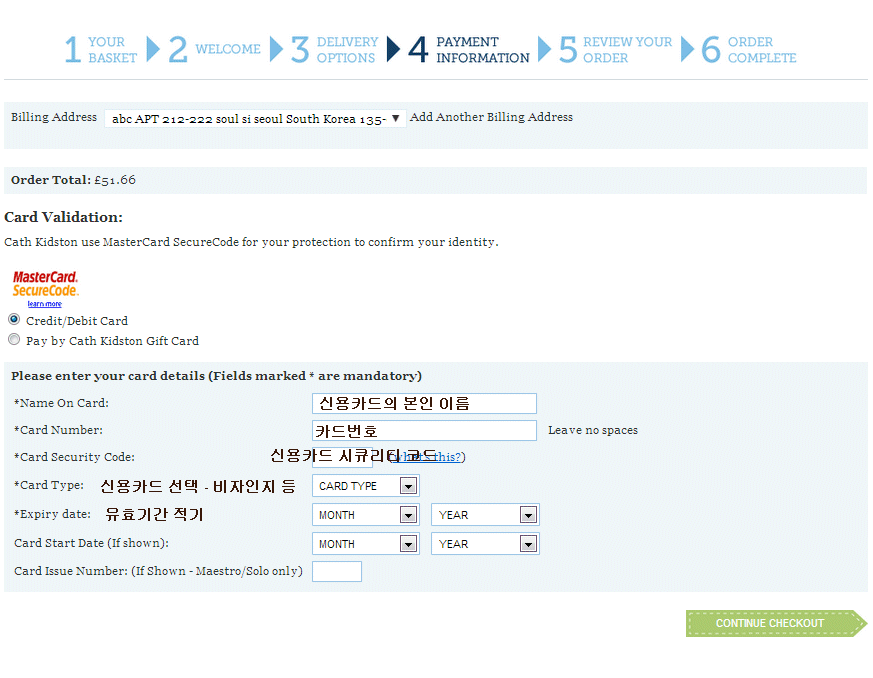Open the Billing Address dropdown
Image resolution: width=873 pixels, height=678 pixels.
click(x=255, y=118)
